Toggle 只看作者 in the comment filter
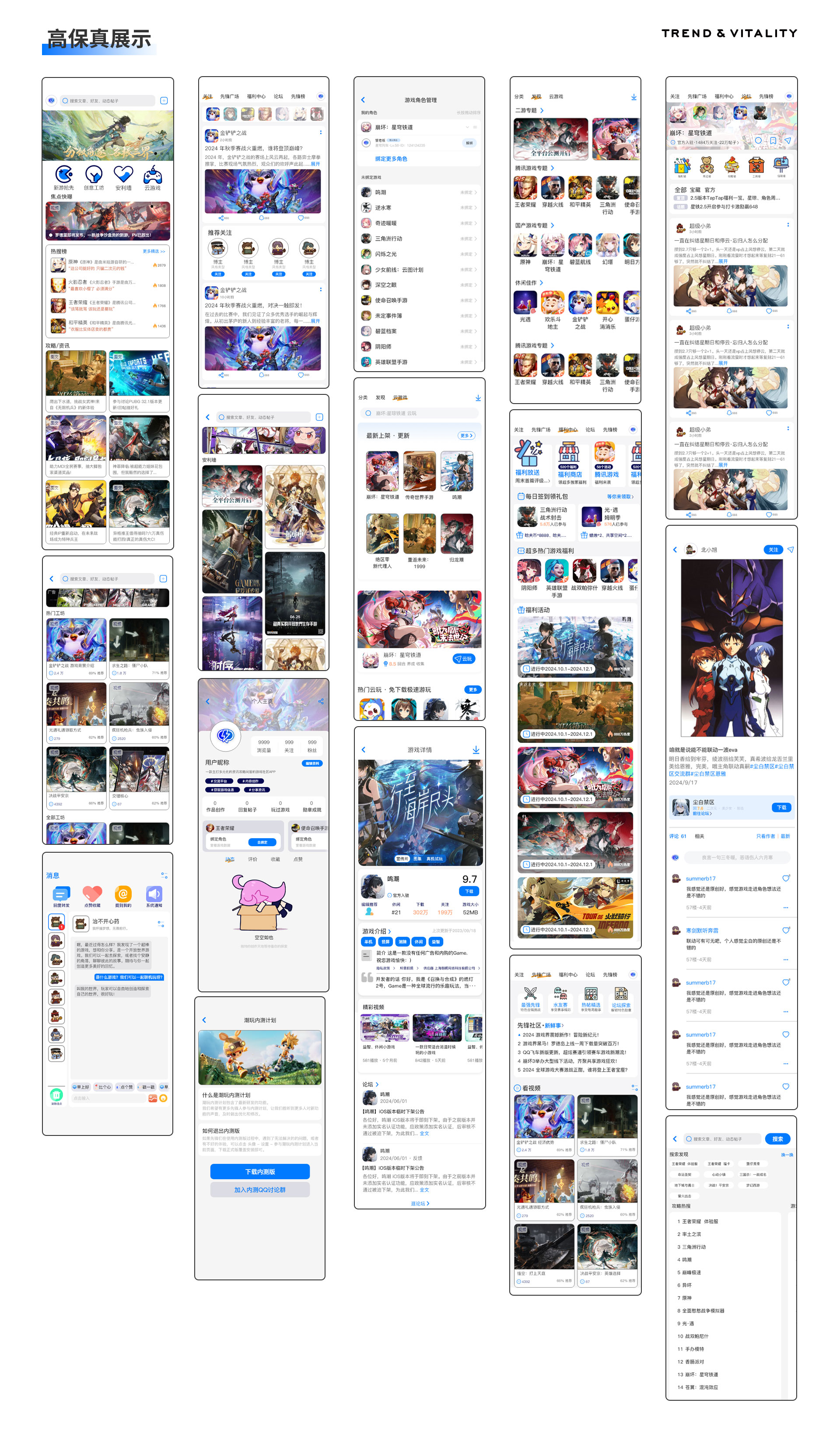 tap(766, 836)
